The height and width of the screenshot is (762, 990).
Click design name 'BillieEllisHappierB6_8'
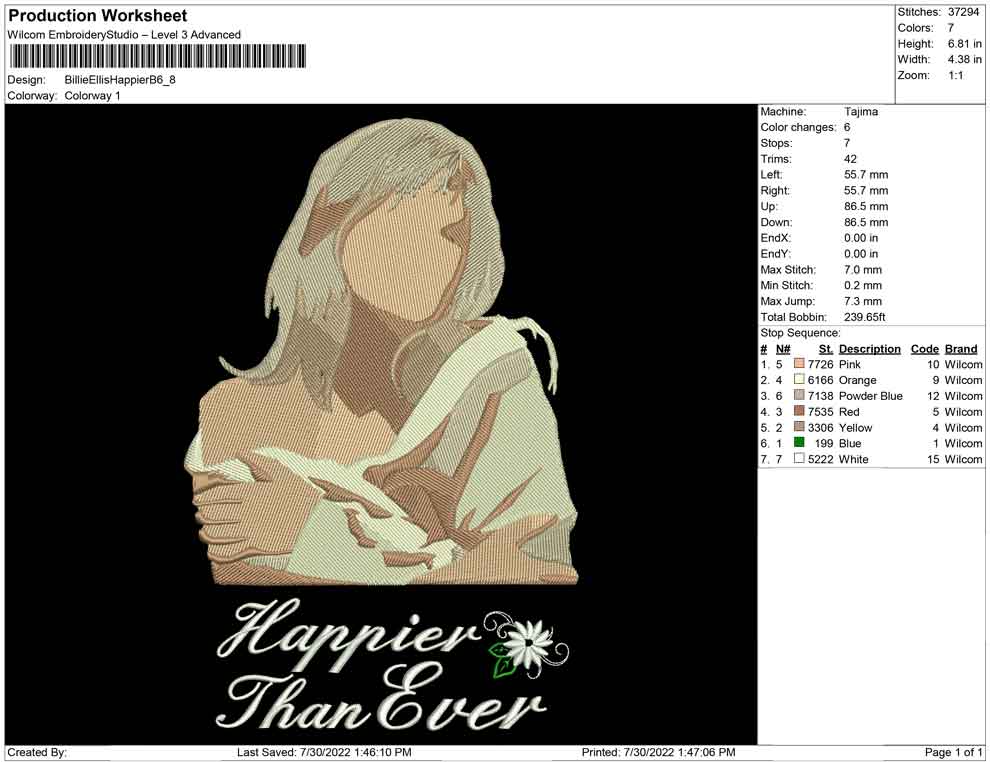(120, 80)
